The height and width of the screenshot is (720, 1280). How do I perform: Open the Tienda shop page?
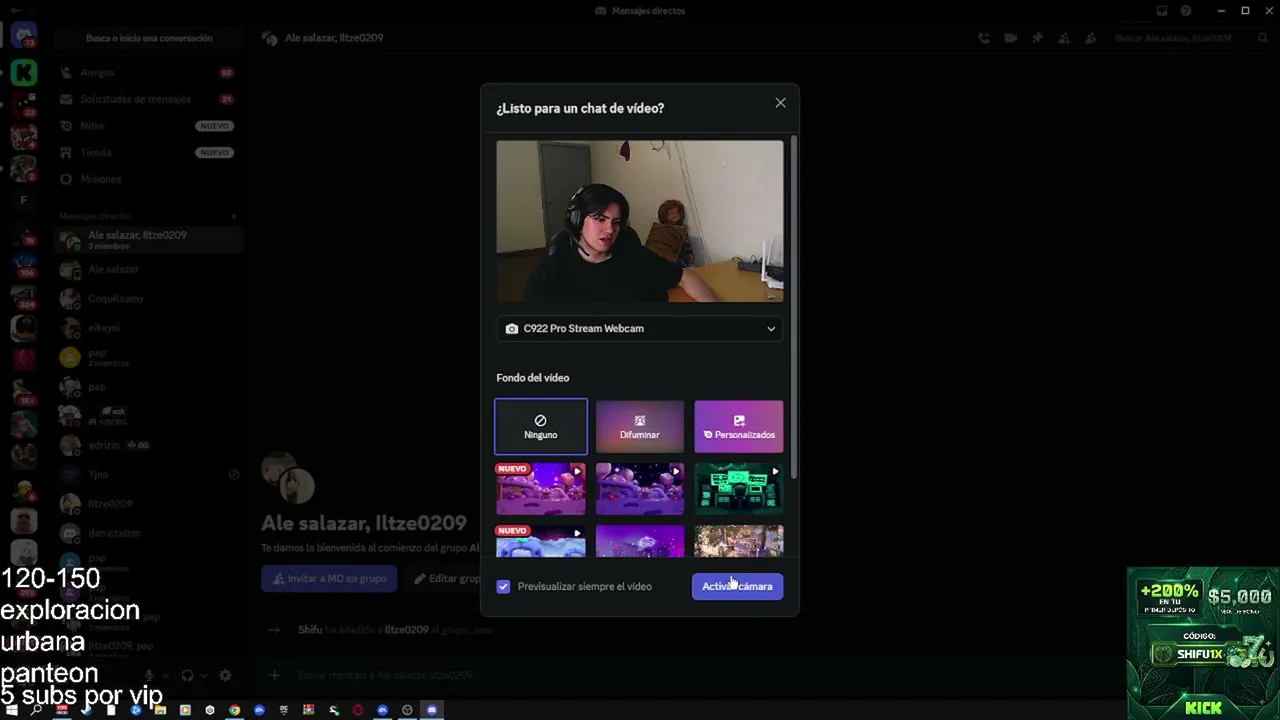pyautogui.click(x=149, y=152)
